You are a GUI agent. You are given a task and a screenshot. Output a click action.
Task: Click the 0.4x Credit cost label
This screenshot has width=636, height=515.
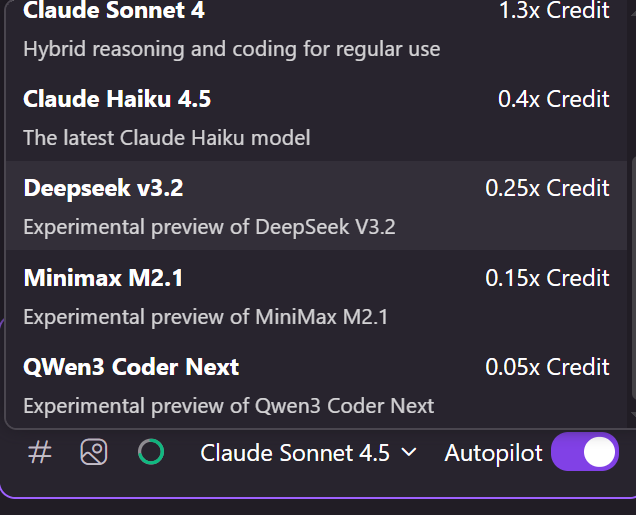click(x=553, y=99)
